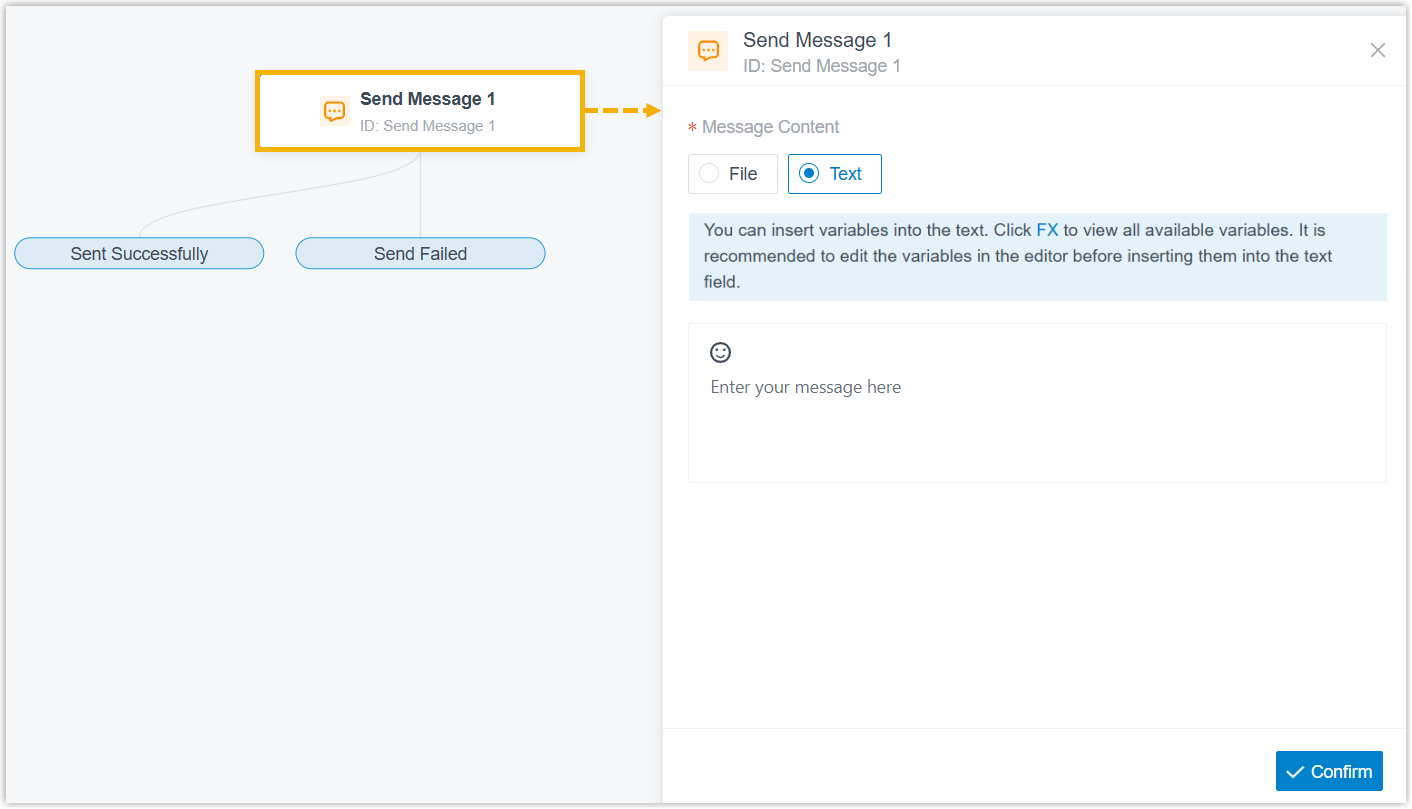
Task: Click the node's ID: Send Message 1 text on the canvas
Action: click(427, 126)
